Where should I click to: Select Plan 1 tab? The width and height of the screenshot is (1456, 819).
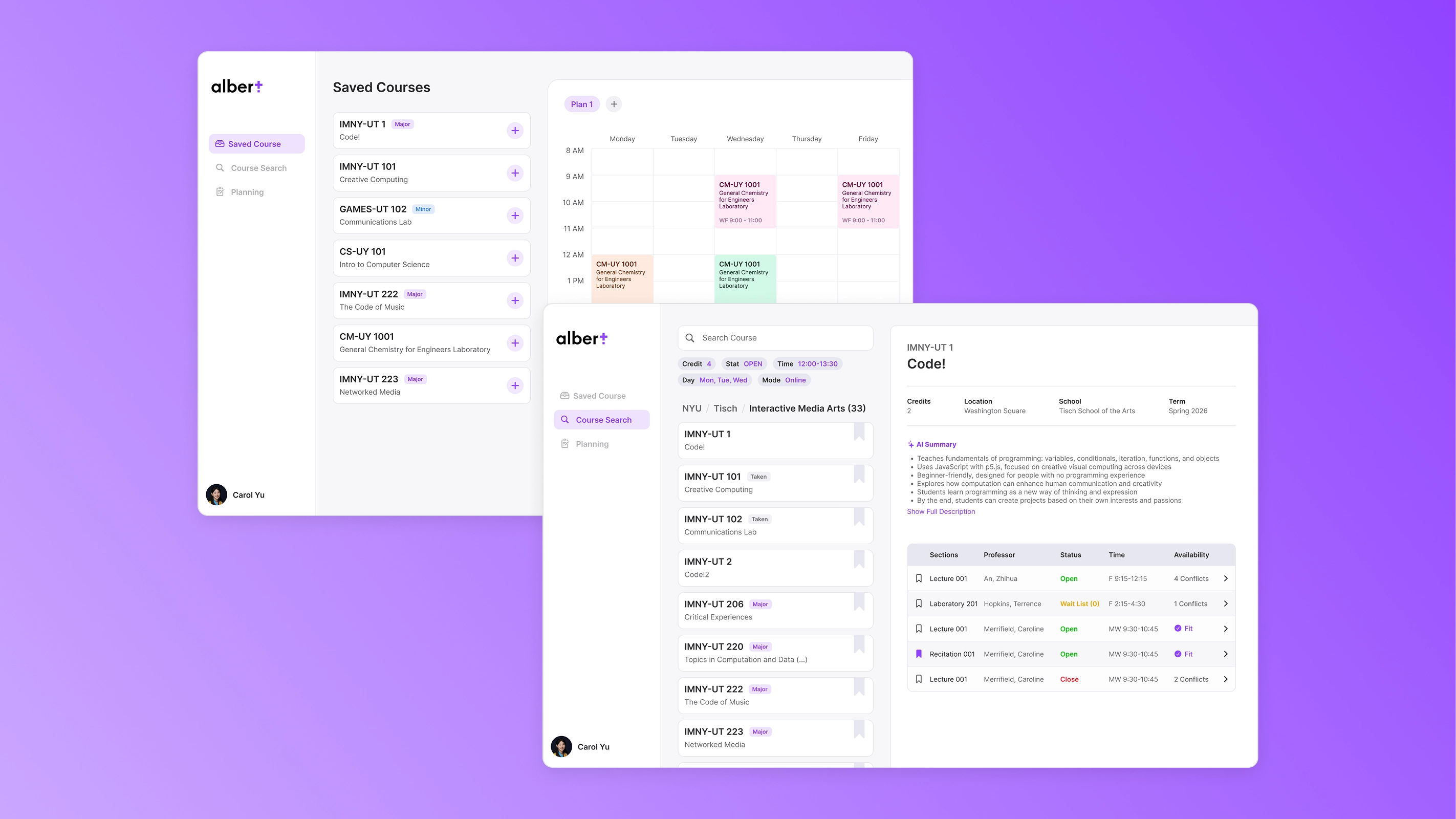point(581,104)
